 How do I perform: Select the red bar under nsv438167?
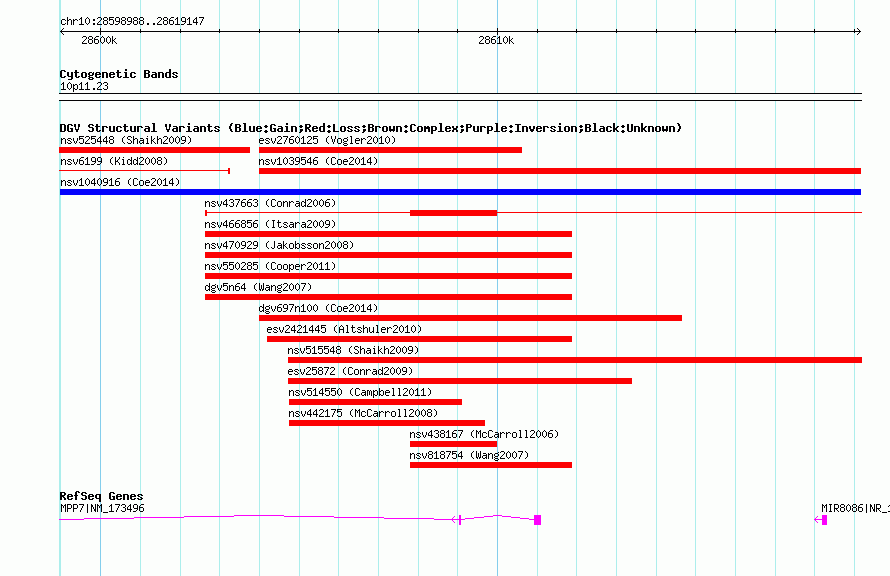453,444
